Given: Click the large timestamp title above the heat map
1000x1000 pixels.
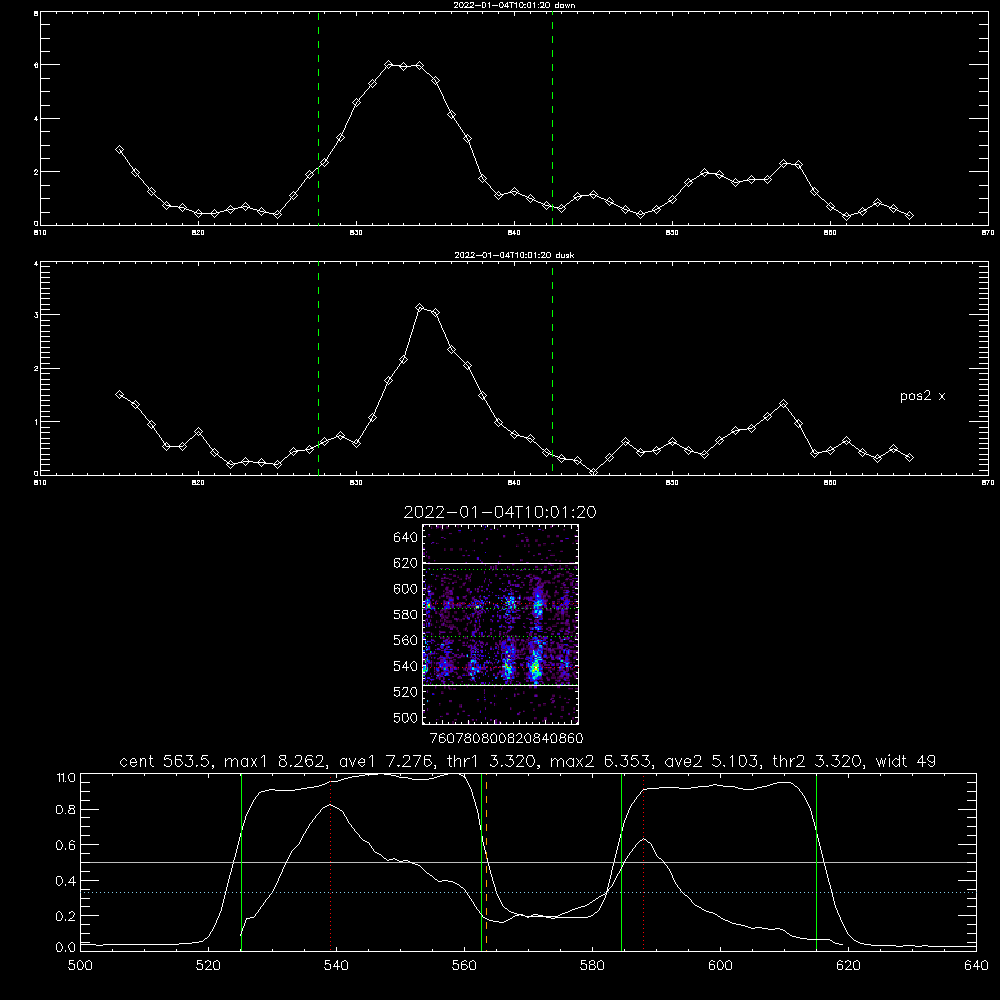Looking at the screenshot, I should (500, 512).
